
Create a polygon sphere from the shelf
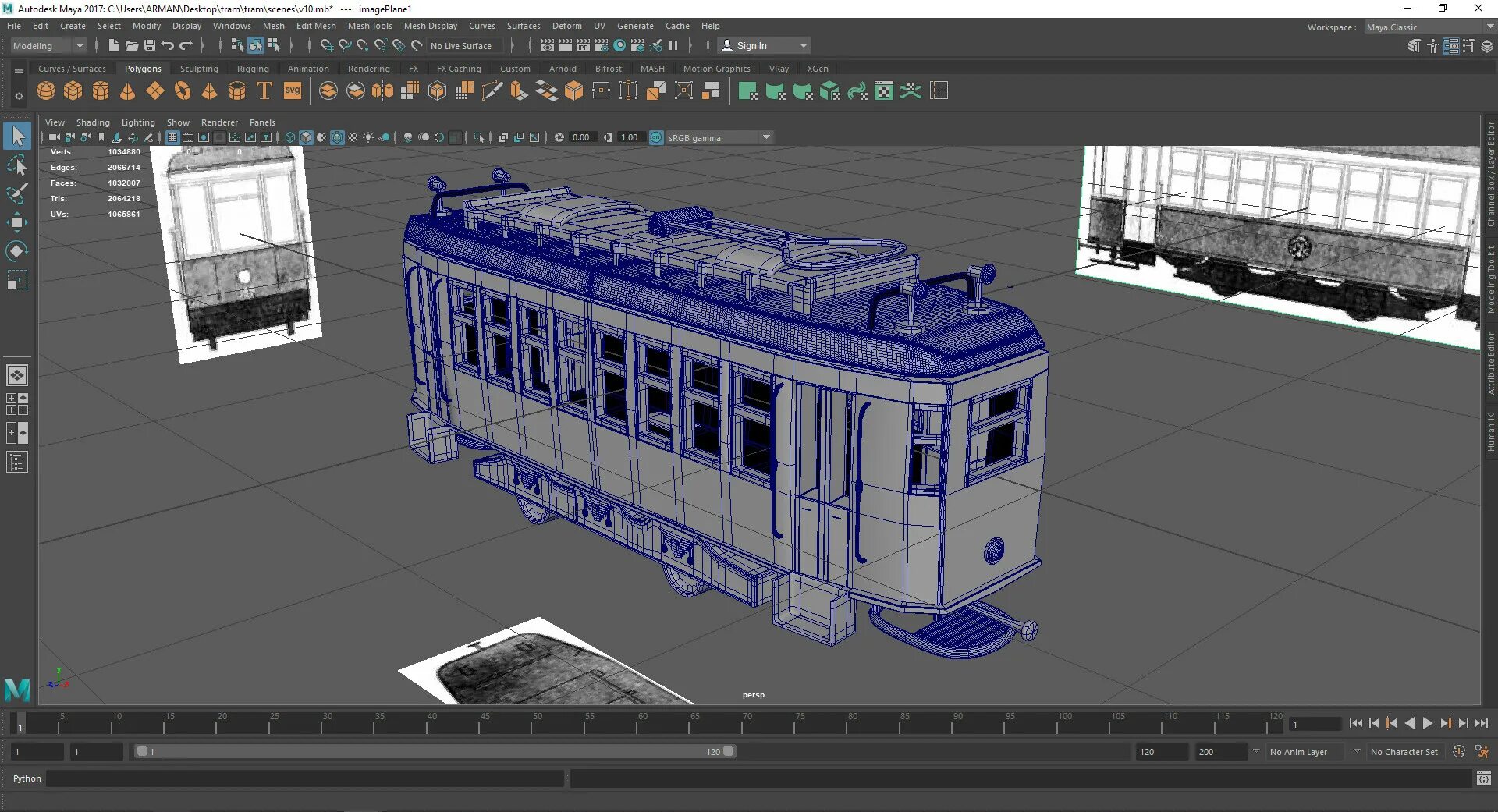[x=46, y=91]
